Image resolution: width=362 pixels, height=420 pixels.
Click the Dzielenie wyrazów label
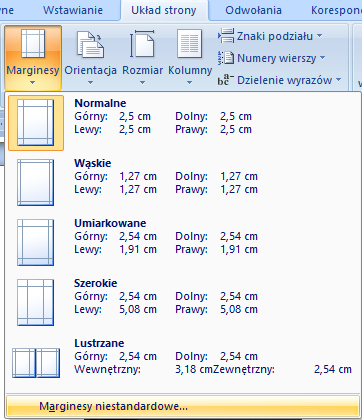[285, 80]
